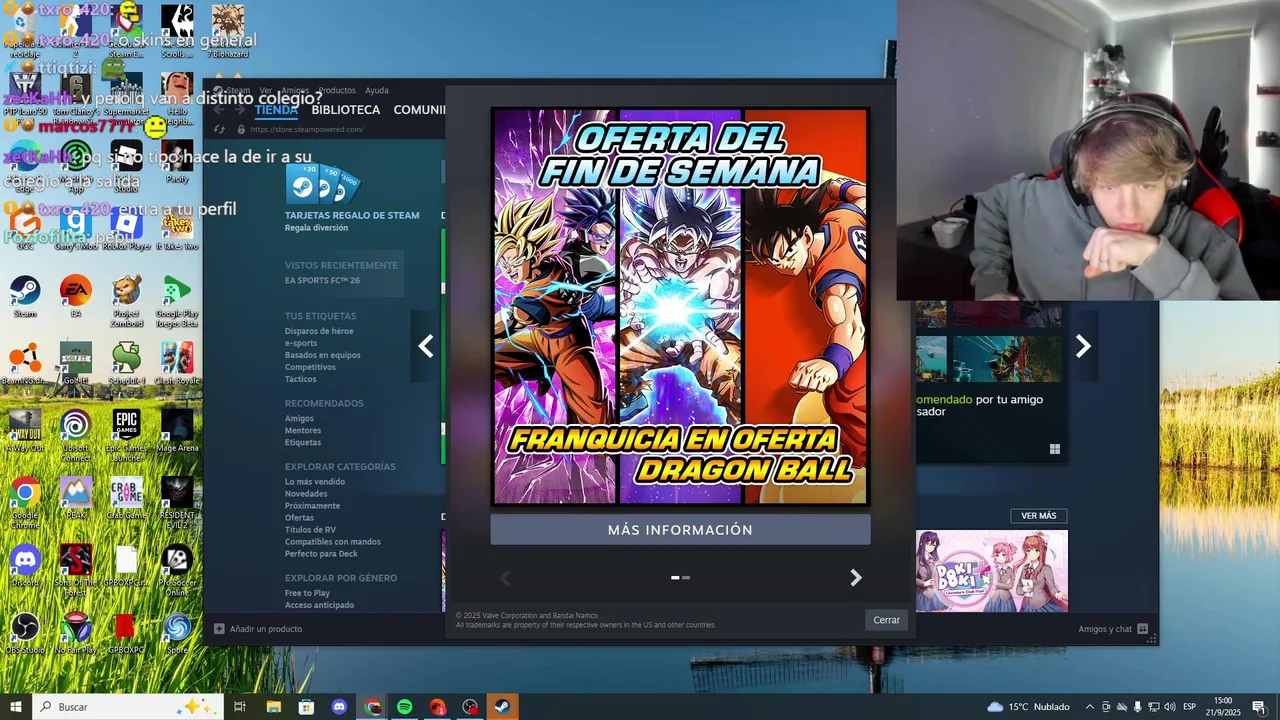This screenshot has width=1280, height=720.
Task: Open Spotify from the taskbar
Action: (405, 707)
